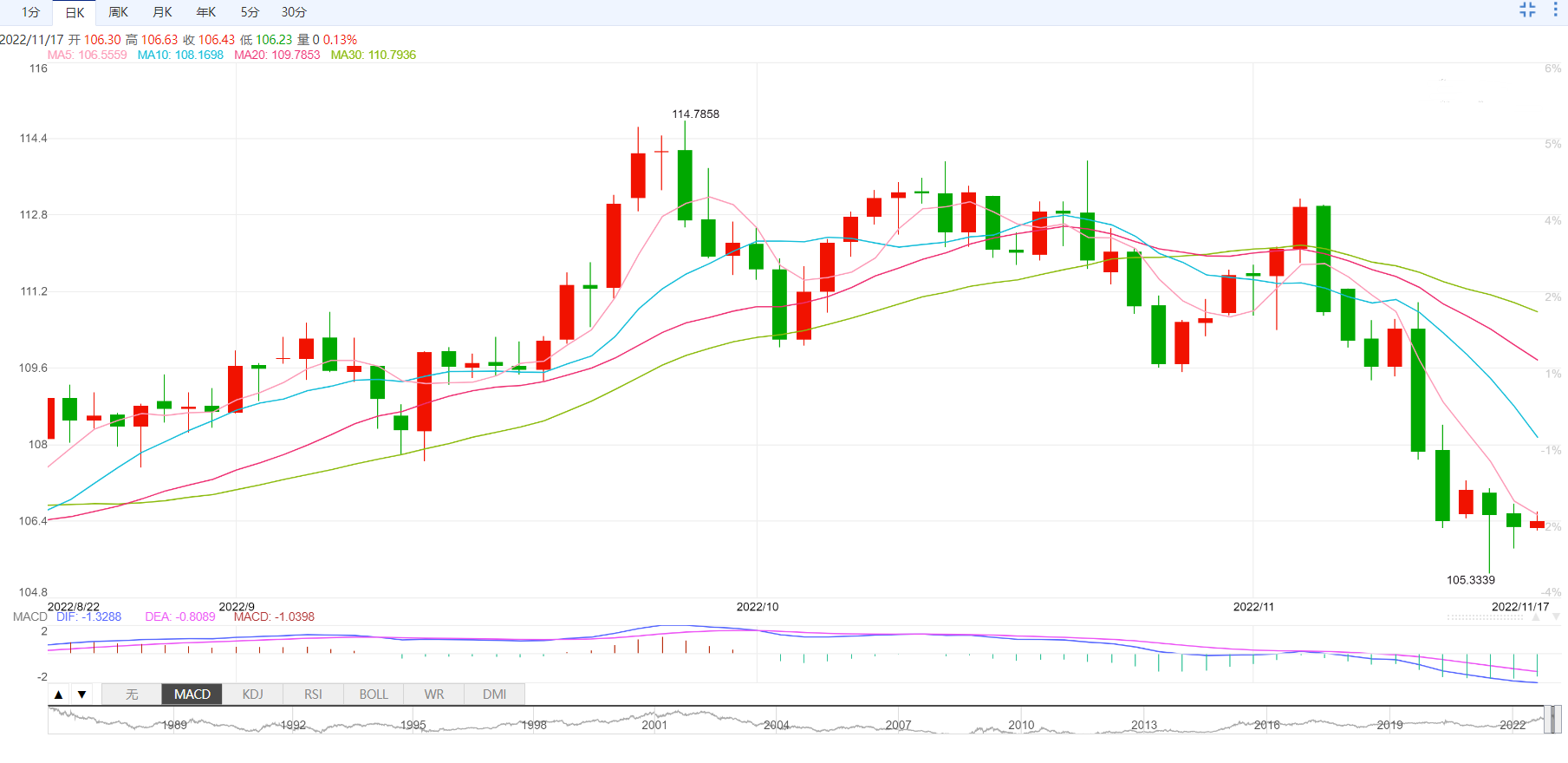Click the 2001 area on the overview timeline

click(x=654, y=725)
